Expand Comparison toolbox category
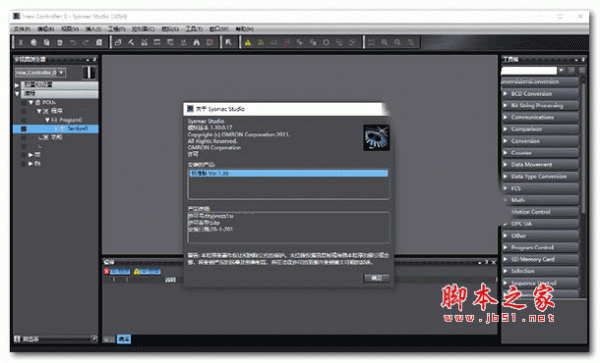600x363 pixels. tap(540, 129)
